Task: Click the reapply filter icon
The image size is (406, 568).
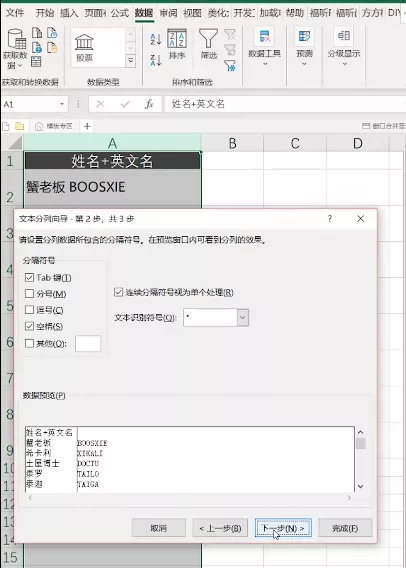Action: (x=230, y=50)
